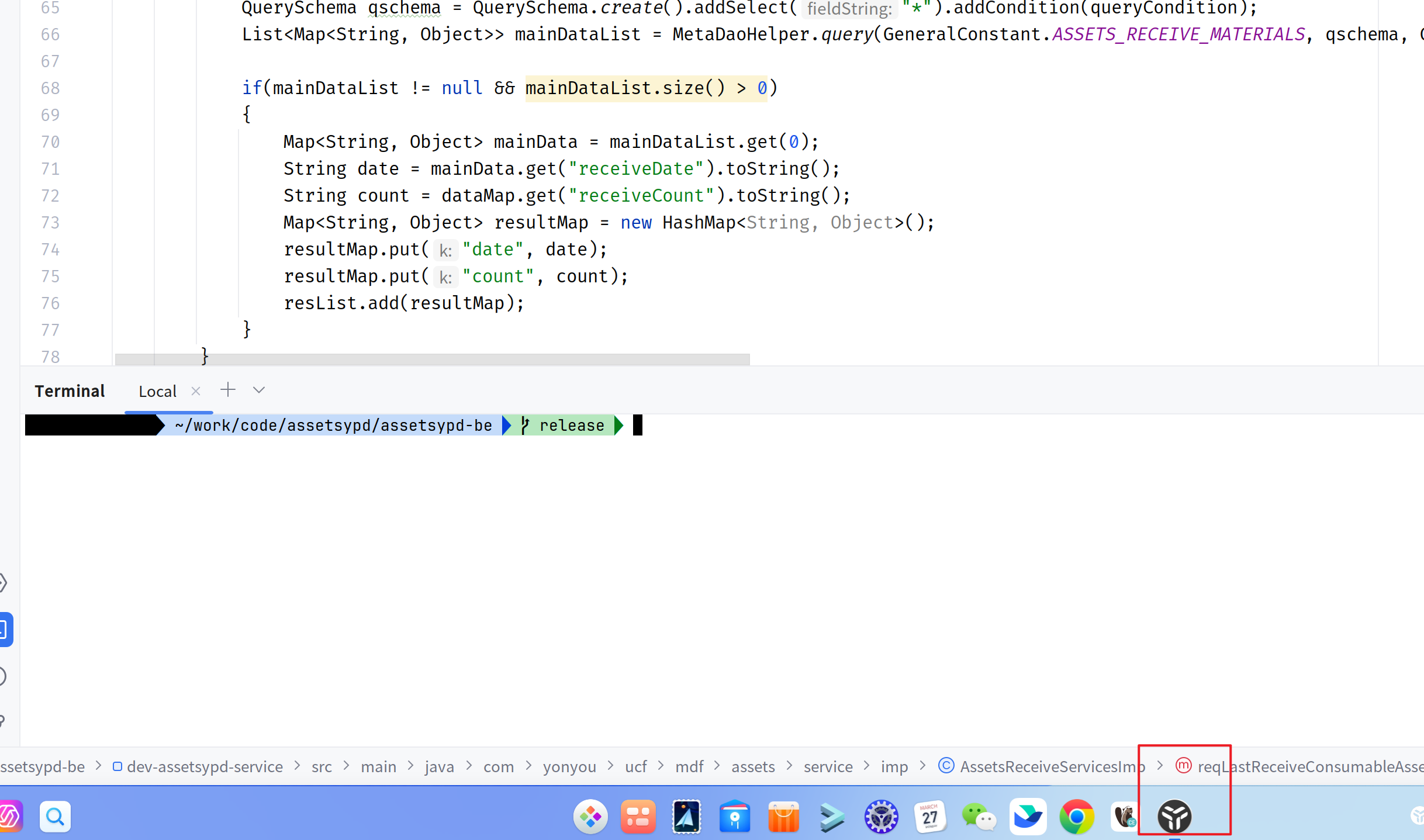Click AssetsReceiveServicesImp breadcrumb class

point(1052,766)
